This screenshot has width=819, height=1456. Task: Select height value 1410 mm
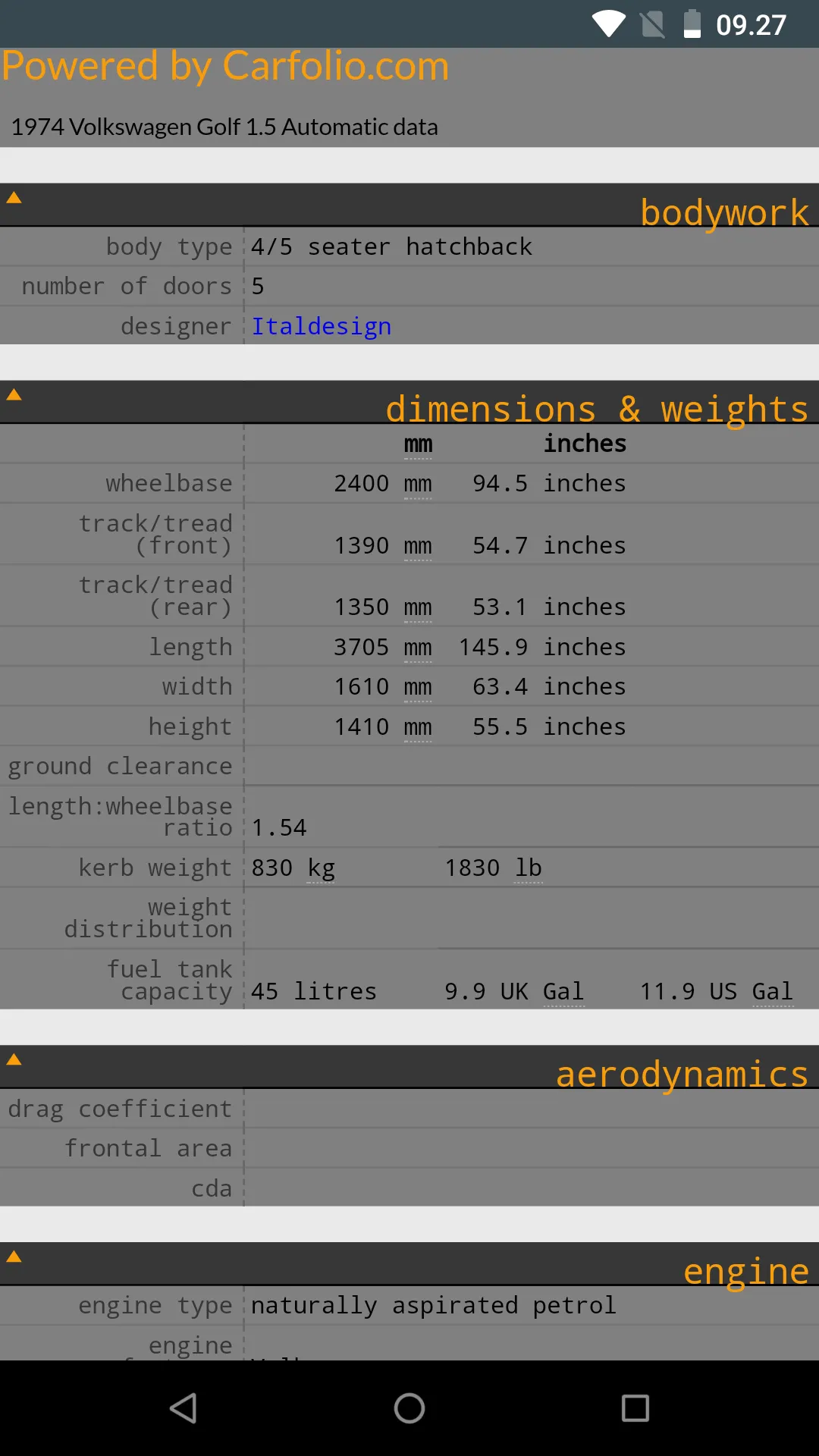click(383, 727)
